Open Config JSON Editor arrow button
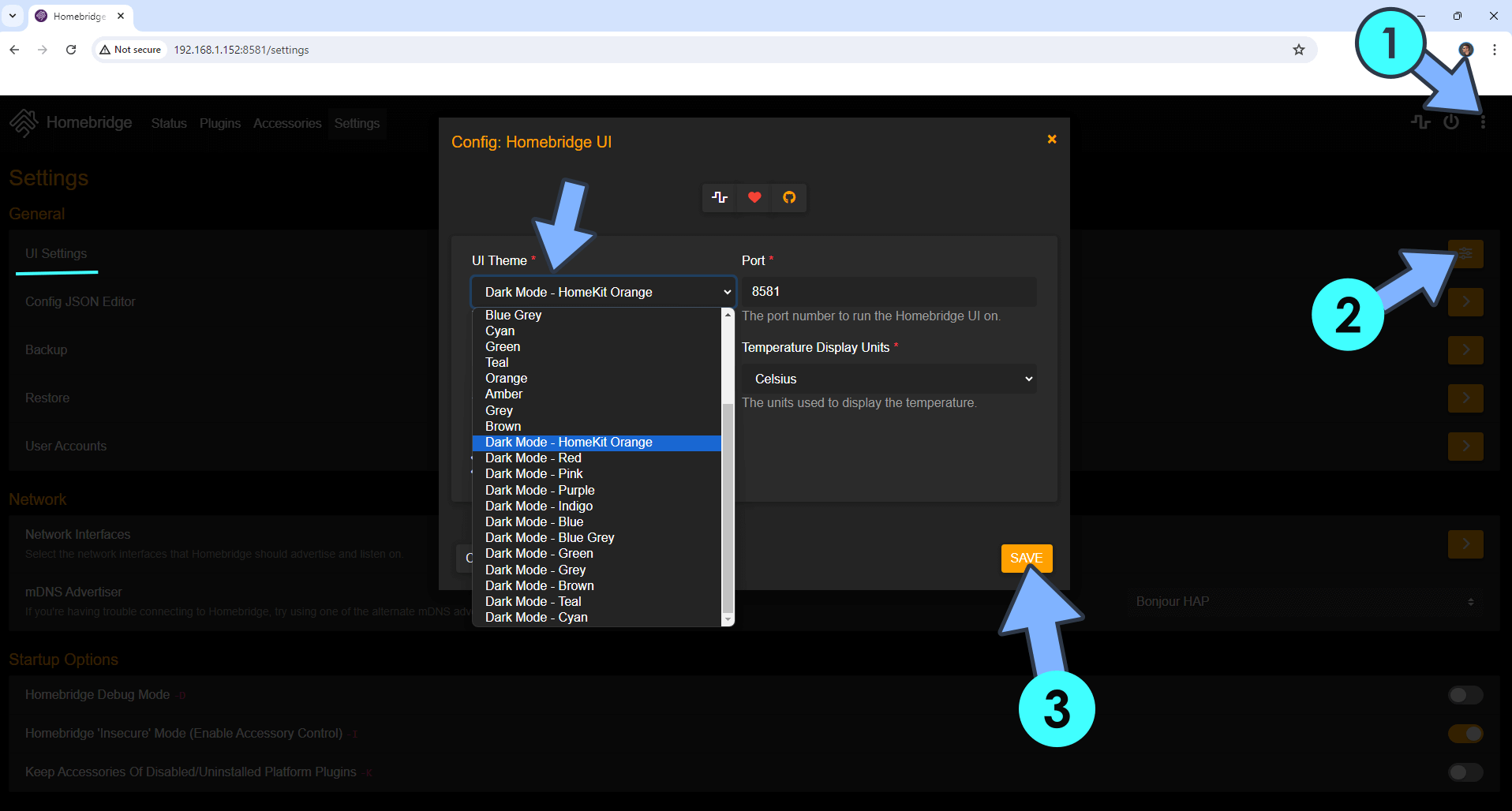The height and width of the screenshot is (811, 1512). pyautogui.click(x=1465, y=302)
